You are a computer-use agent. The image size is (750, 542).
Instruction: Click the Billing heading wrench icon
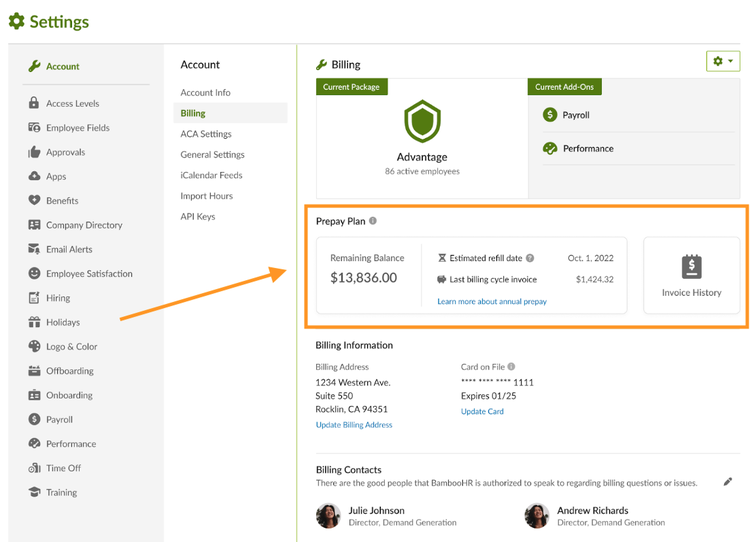coord(321,65)
